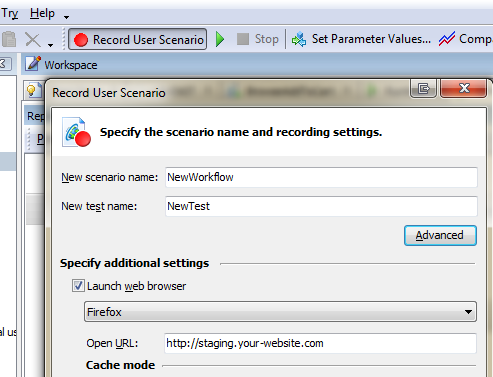493x377 pixels.
Task: Expand the menu bar overflow arrow
Action: (66, 17)
